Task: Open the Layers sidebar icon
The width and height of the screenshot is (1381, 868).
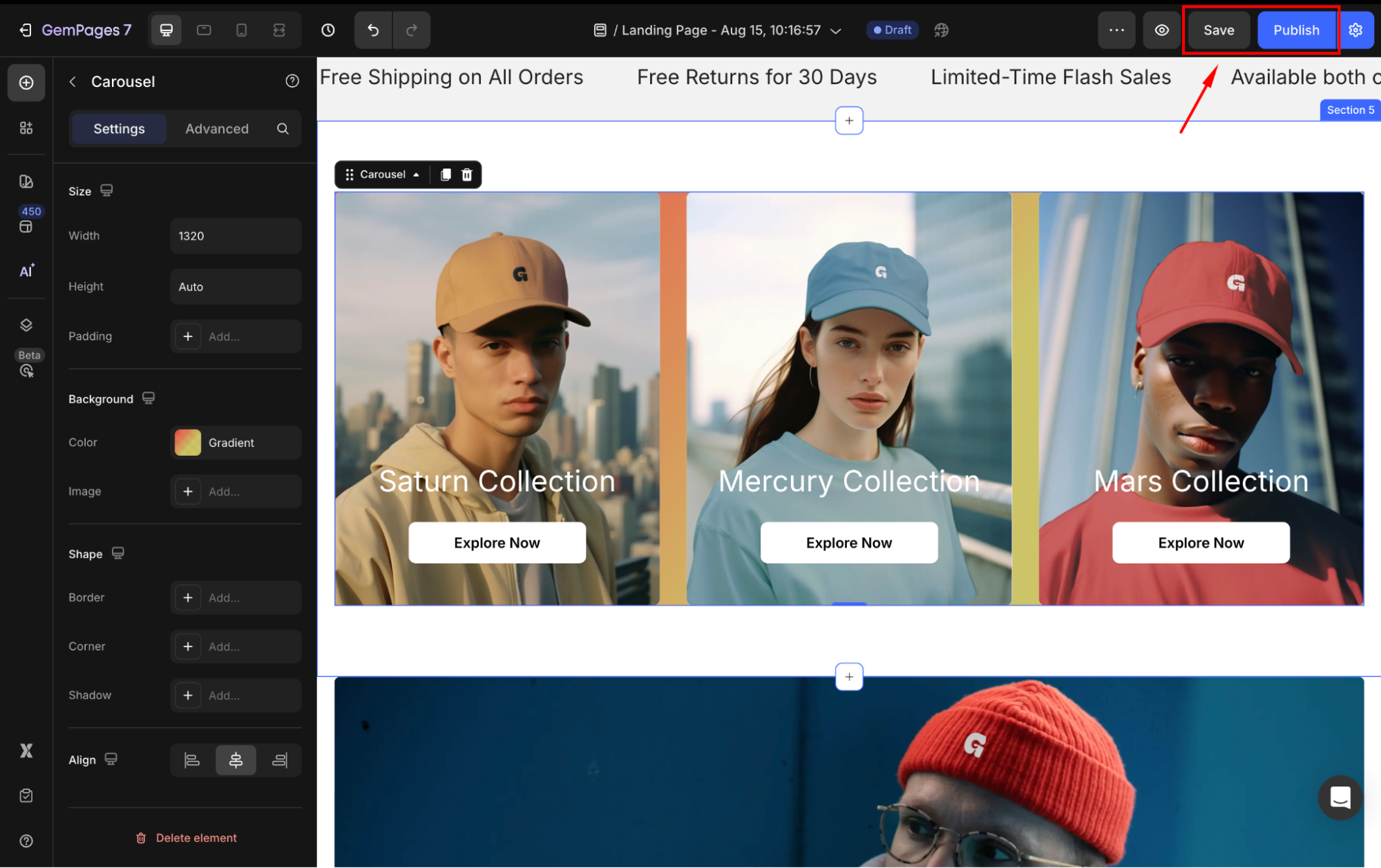Action: click(26, 325)
